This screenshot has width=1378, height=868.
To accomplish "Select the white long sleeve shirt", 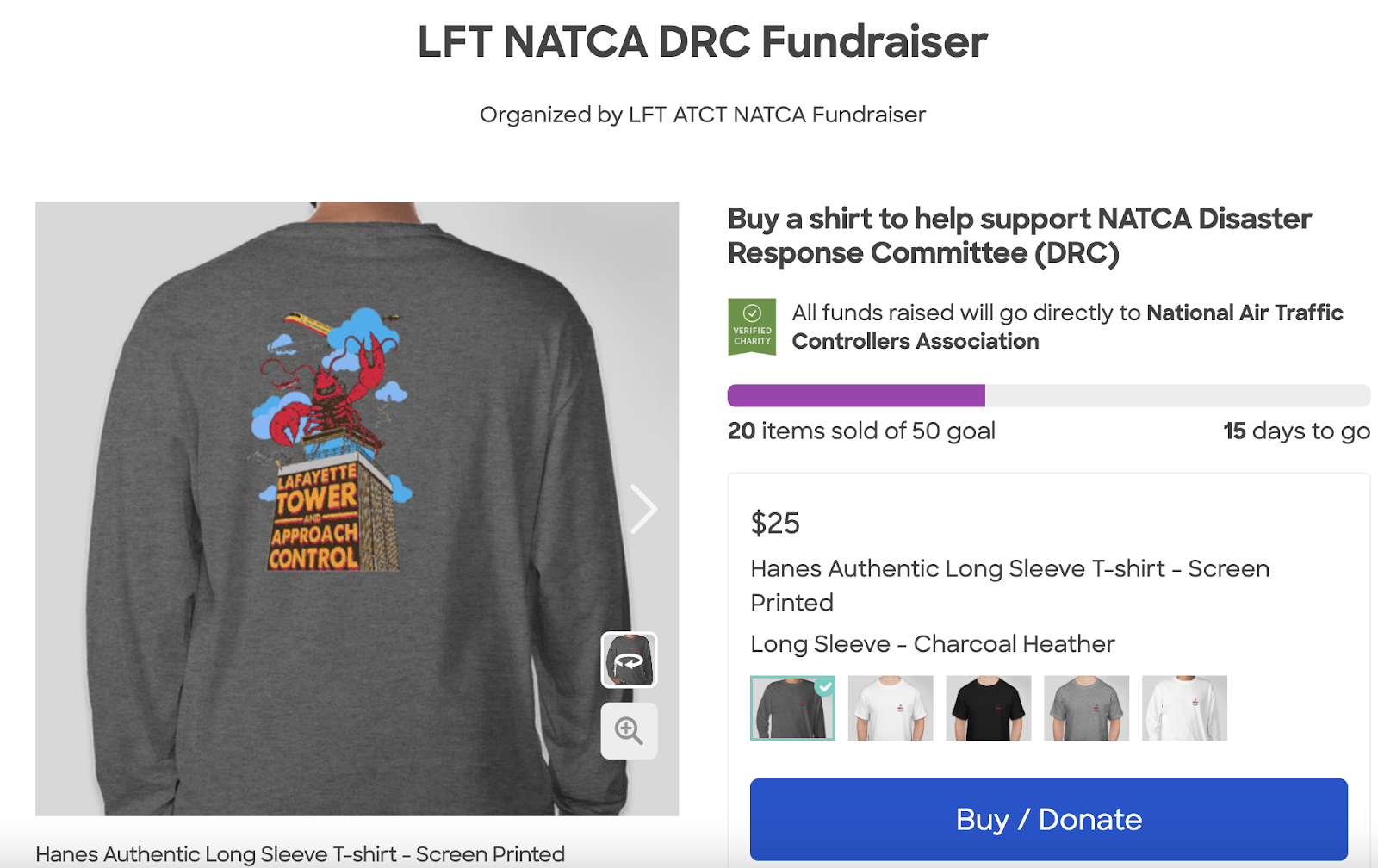I will point(1184,708).
